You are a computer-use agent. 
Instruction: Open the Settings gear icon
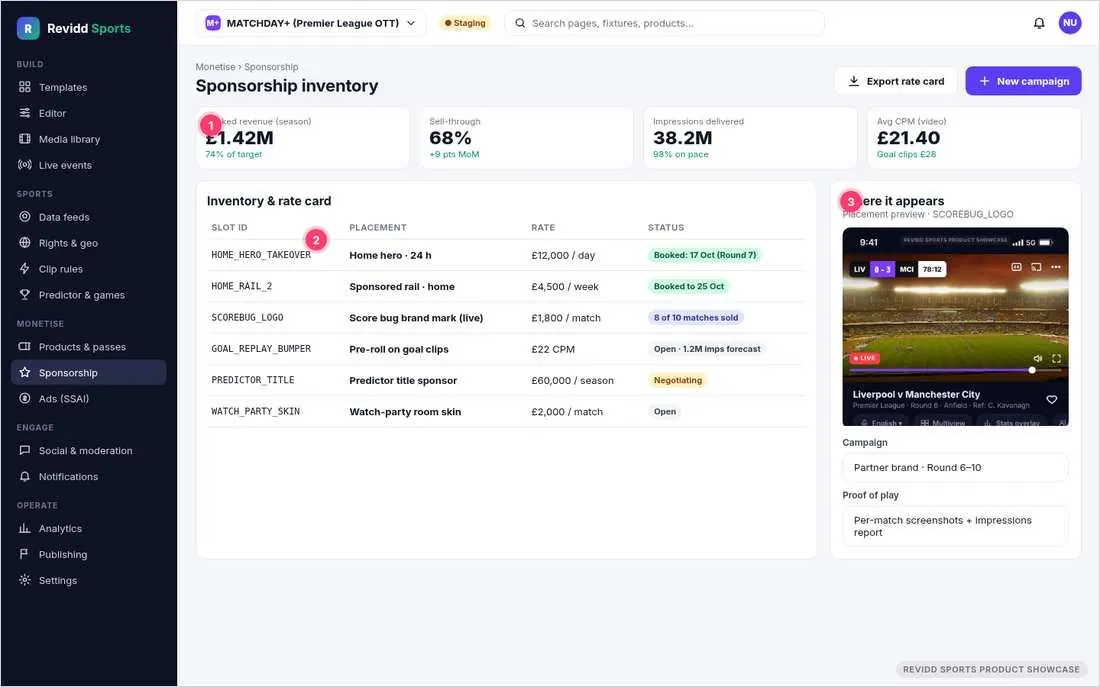pos(25,580)
